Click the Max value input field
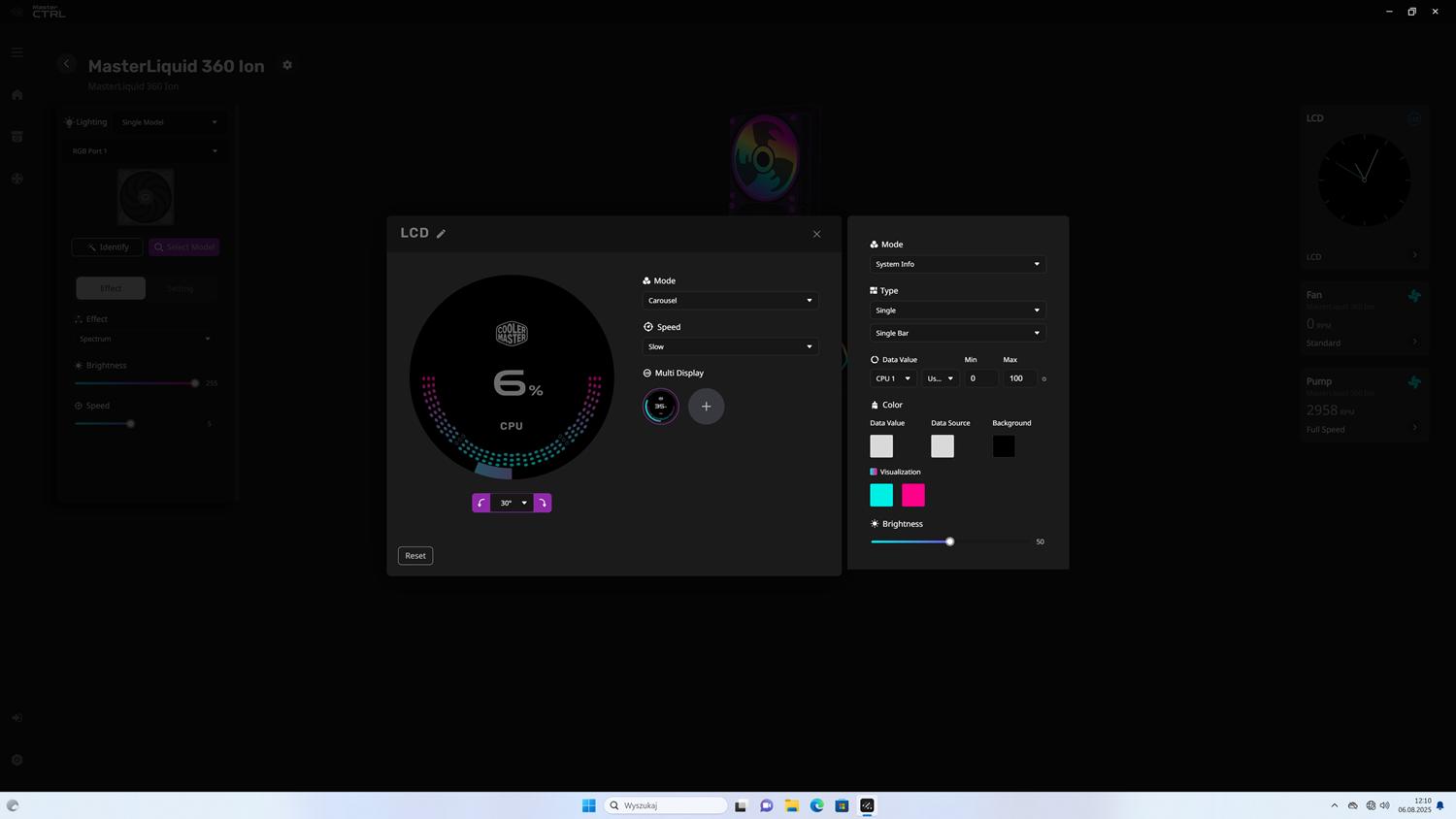The image size is (1456, 819). 1018,378
